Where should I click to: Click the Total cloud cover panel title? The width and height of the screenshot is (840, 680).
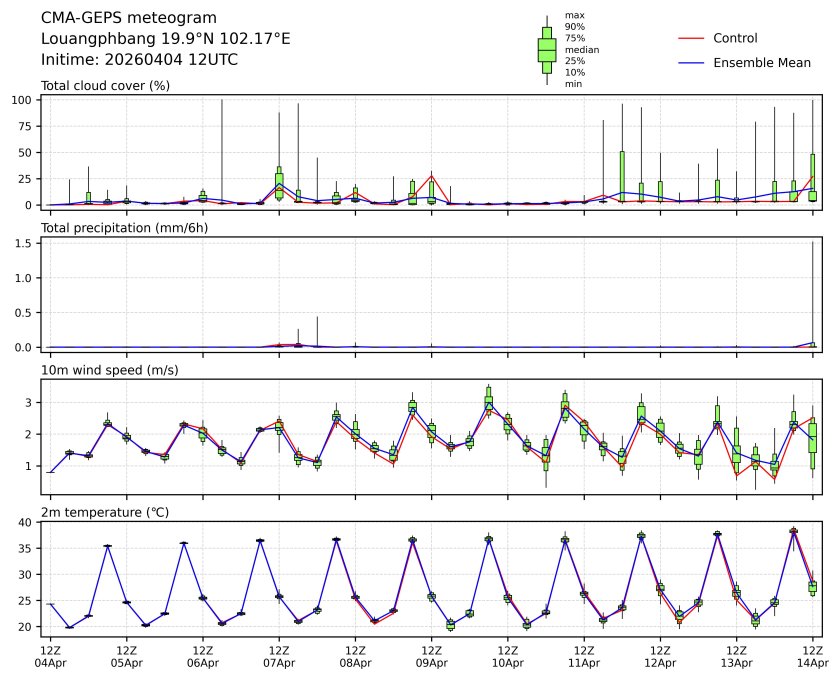pos(105,85)
